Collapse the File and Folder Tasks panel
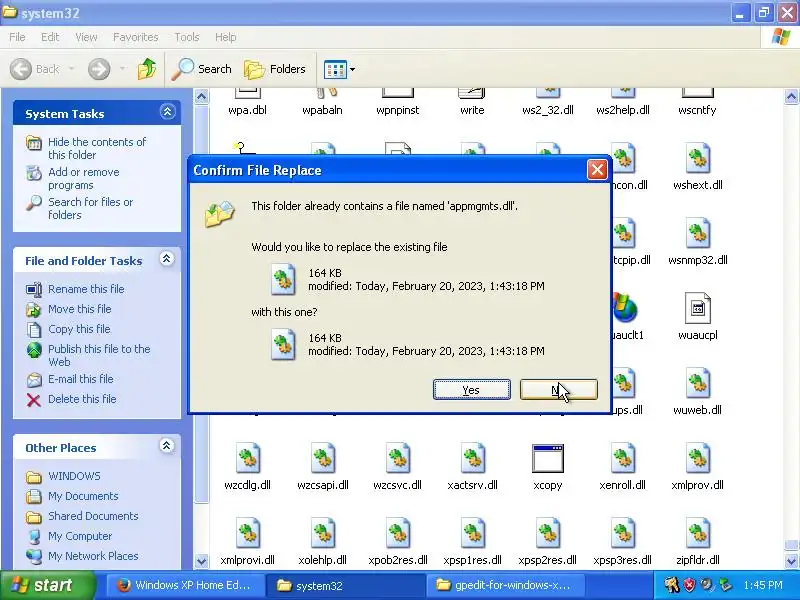Screen dimensions: 800x600 166,259
